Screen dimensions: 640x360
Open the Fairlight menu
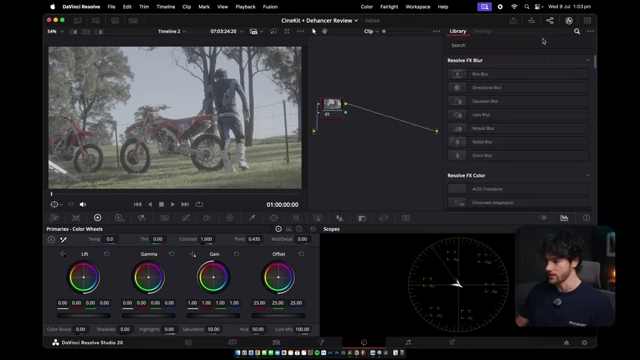(389, 7)
